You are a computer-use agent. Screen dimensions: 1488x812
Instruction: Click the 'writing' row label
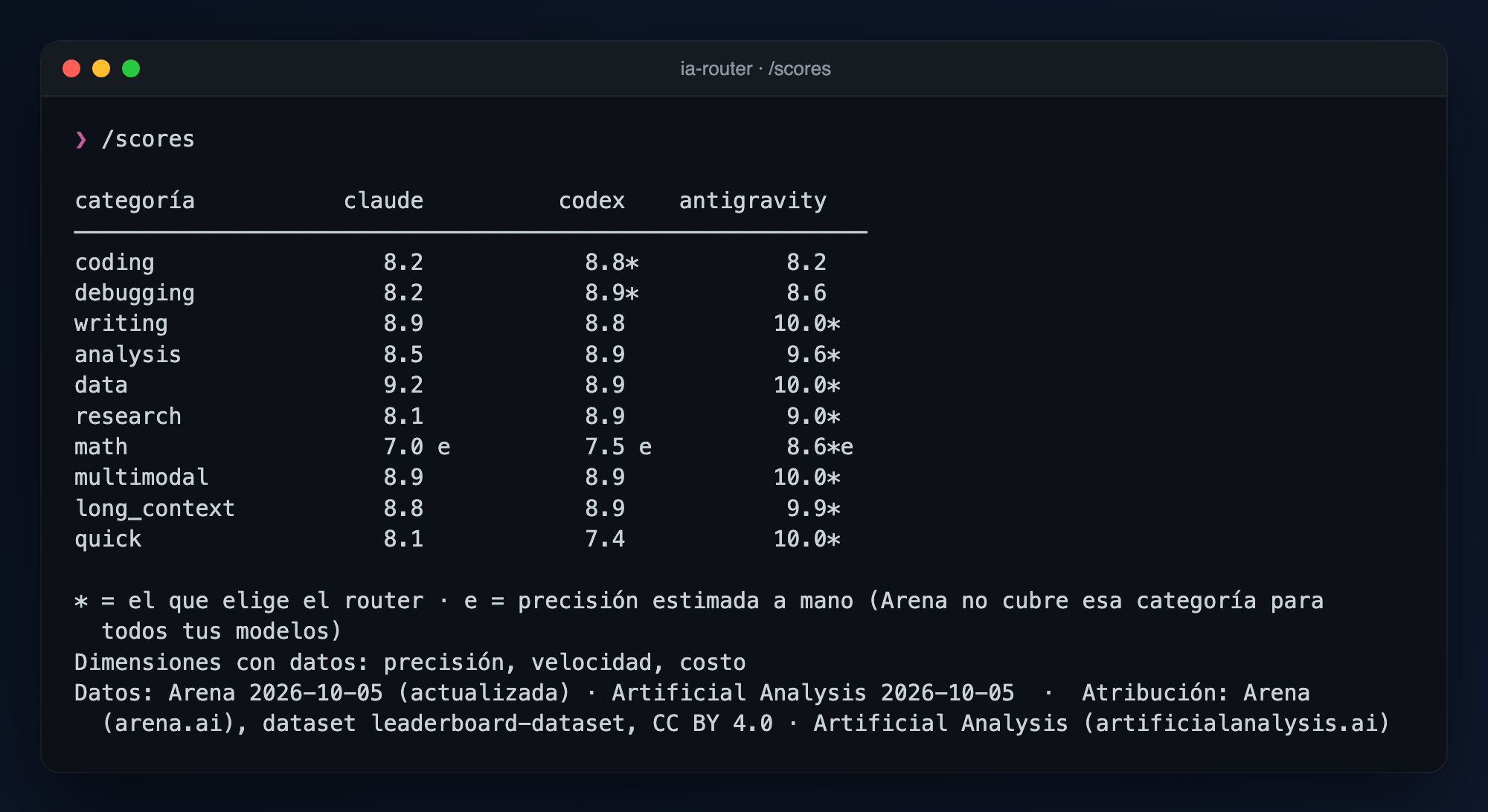point(121,323)
